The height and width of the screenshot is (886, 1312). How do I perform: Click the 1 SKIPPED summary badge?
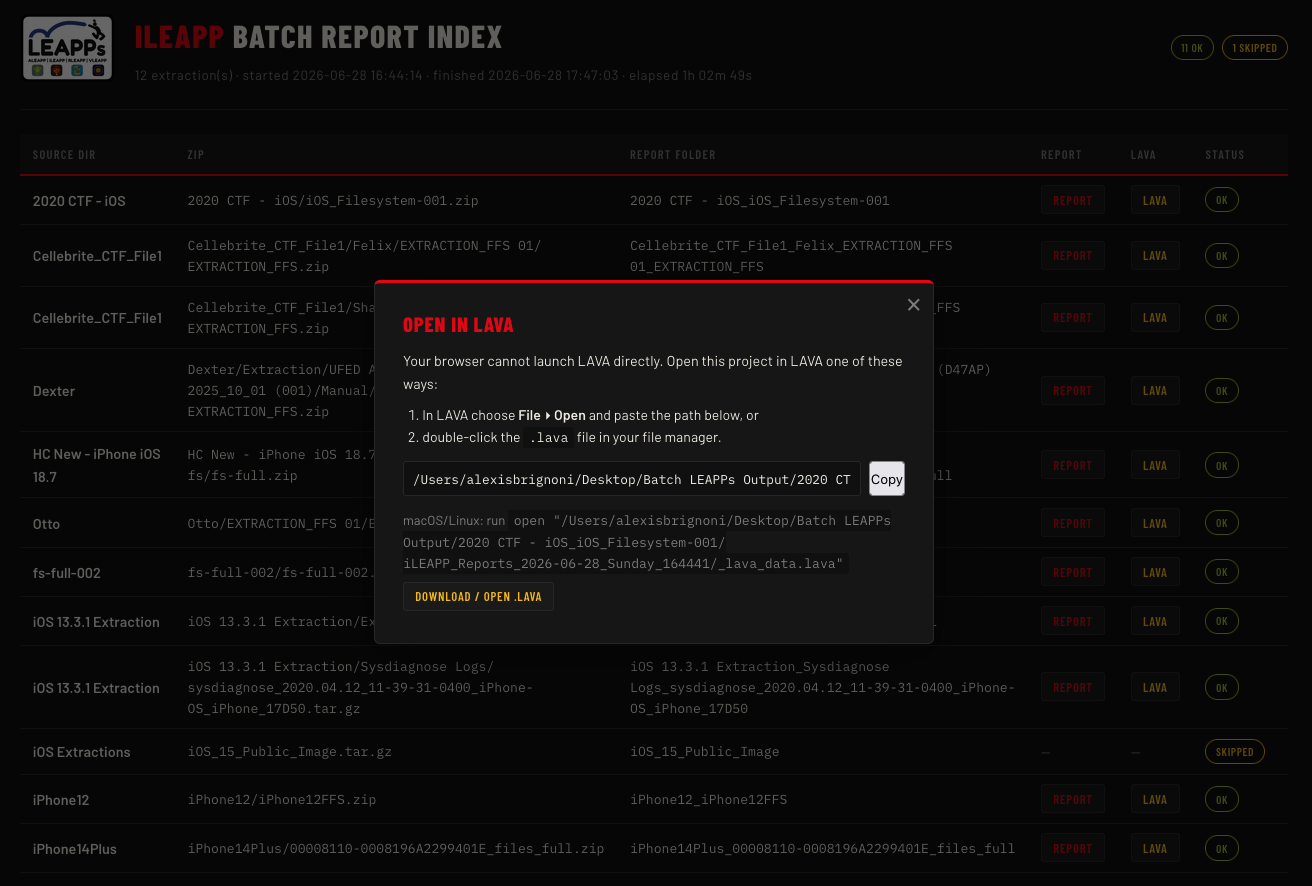[x=1254, y=47]
